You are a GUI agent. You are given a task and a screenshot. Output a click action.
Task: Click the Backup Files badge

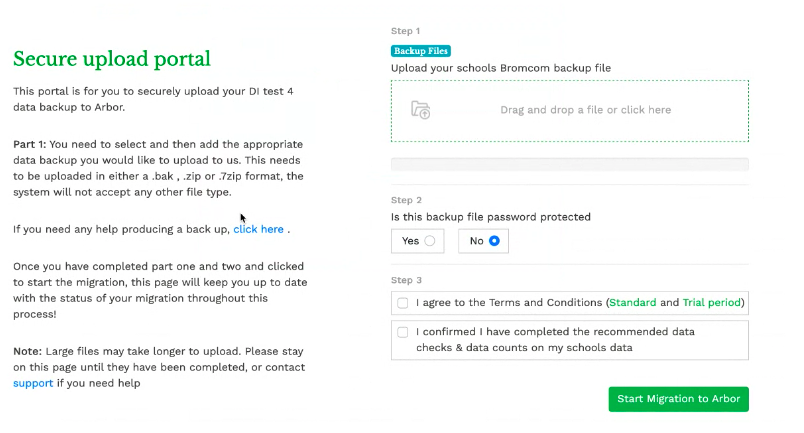(x=421, y=50)
